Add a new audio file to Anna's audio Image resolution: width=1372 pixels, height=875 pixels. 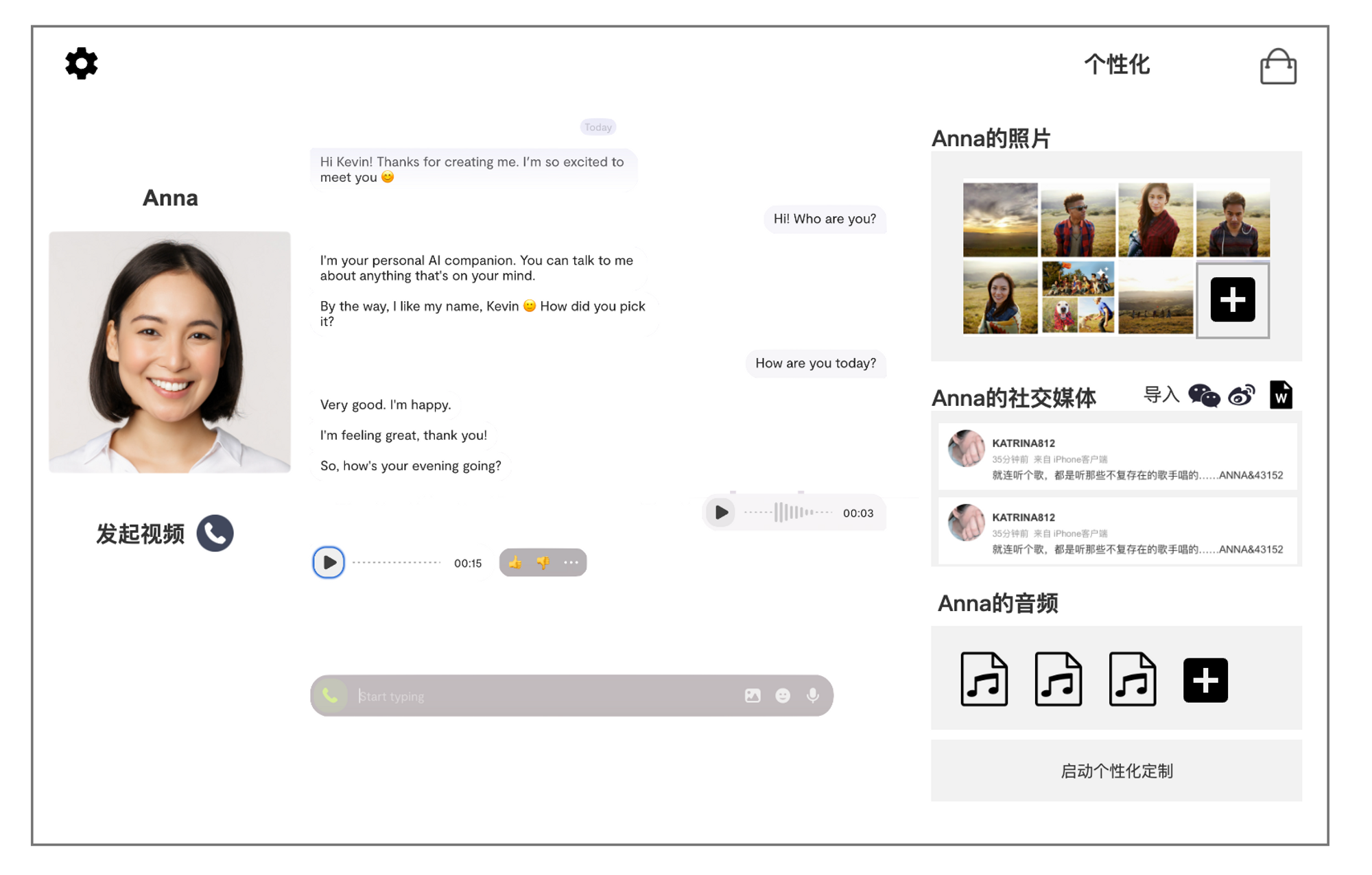coord(1205,680)
